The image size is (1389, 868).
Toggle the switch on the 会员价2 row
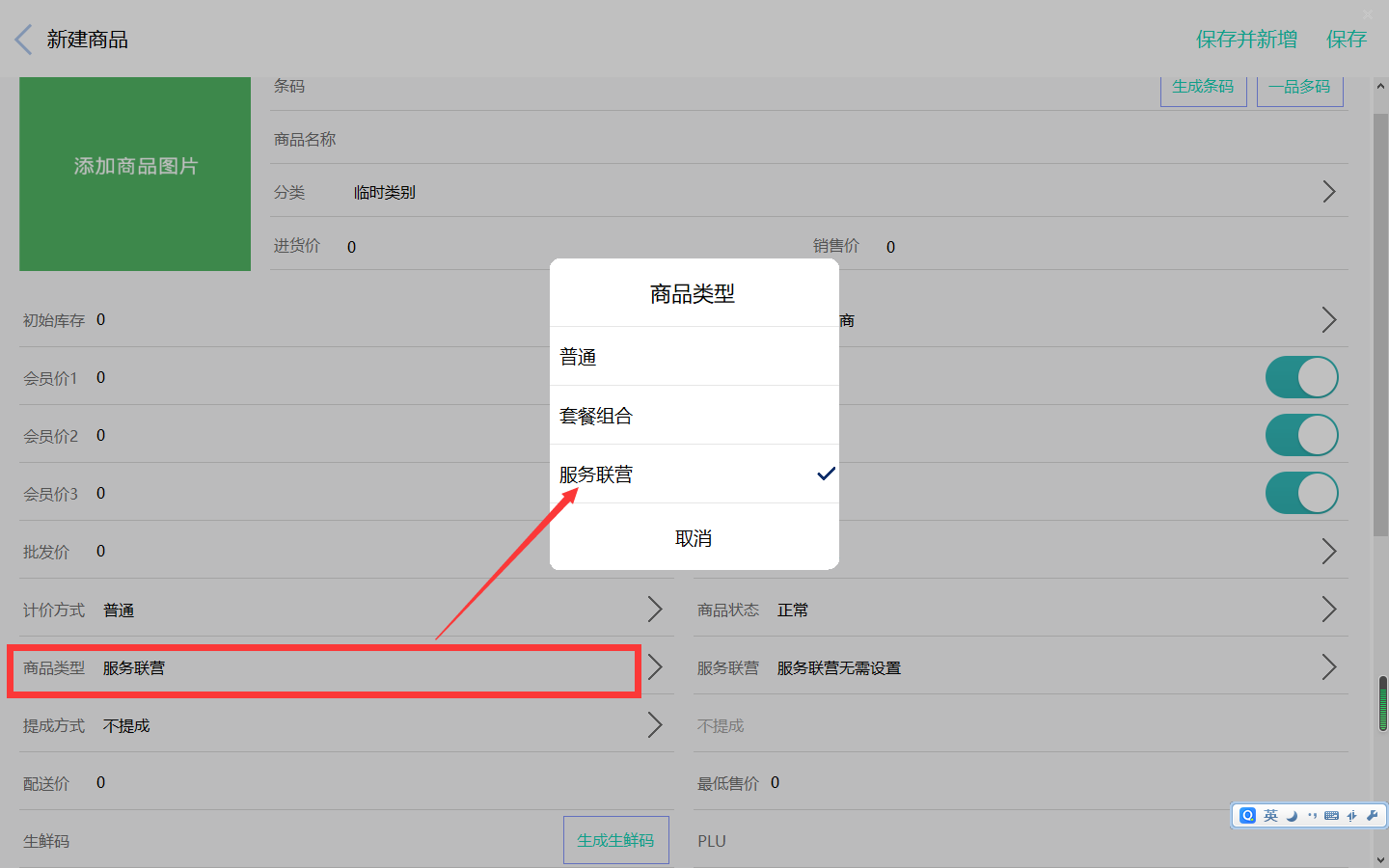point(1302,435)
